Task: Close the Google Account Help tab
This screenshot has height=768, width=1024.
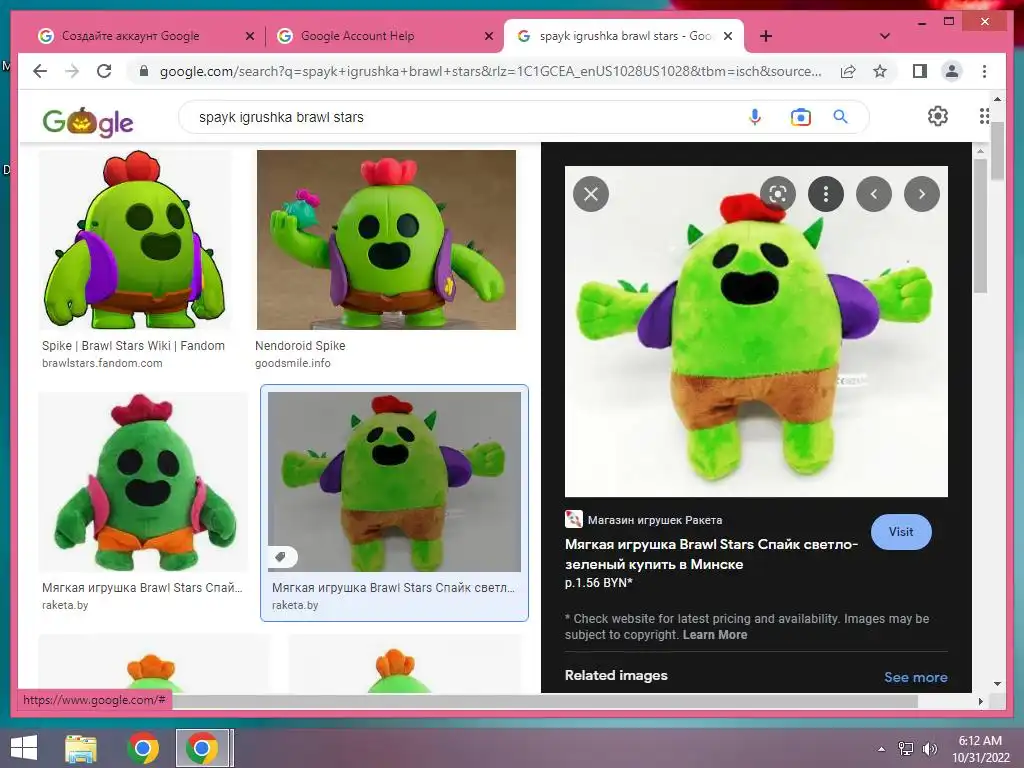Action: [x=488, y=36]
